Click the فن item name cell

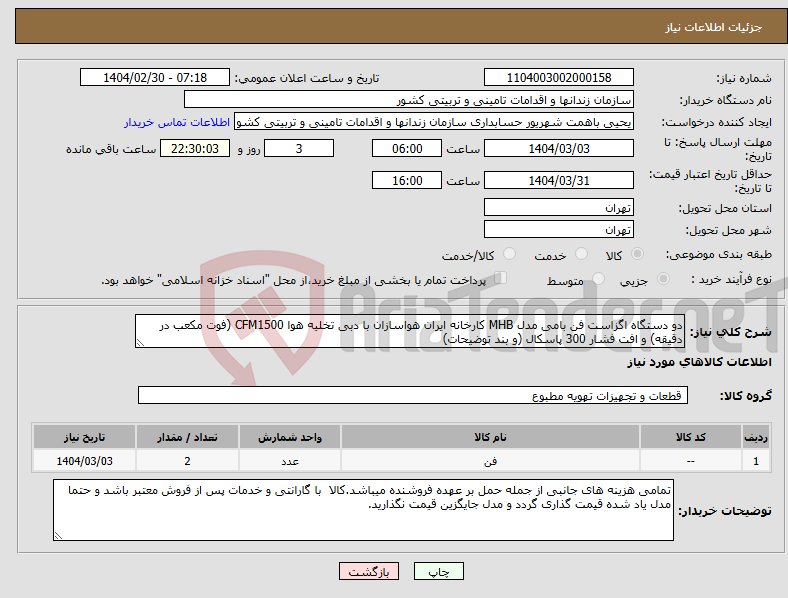(490, 461)
